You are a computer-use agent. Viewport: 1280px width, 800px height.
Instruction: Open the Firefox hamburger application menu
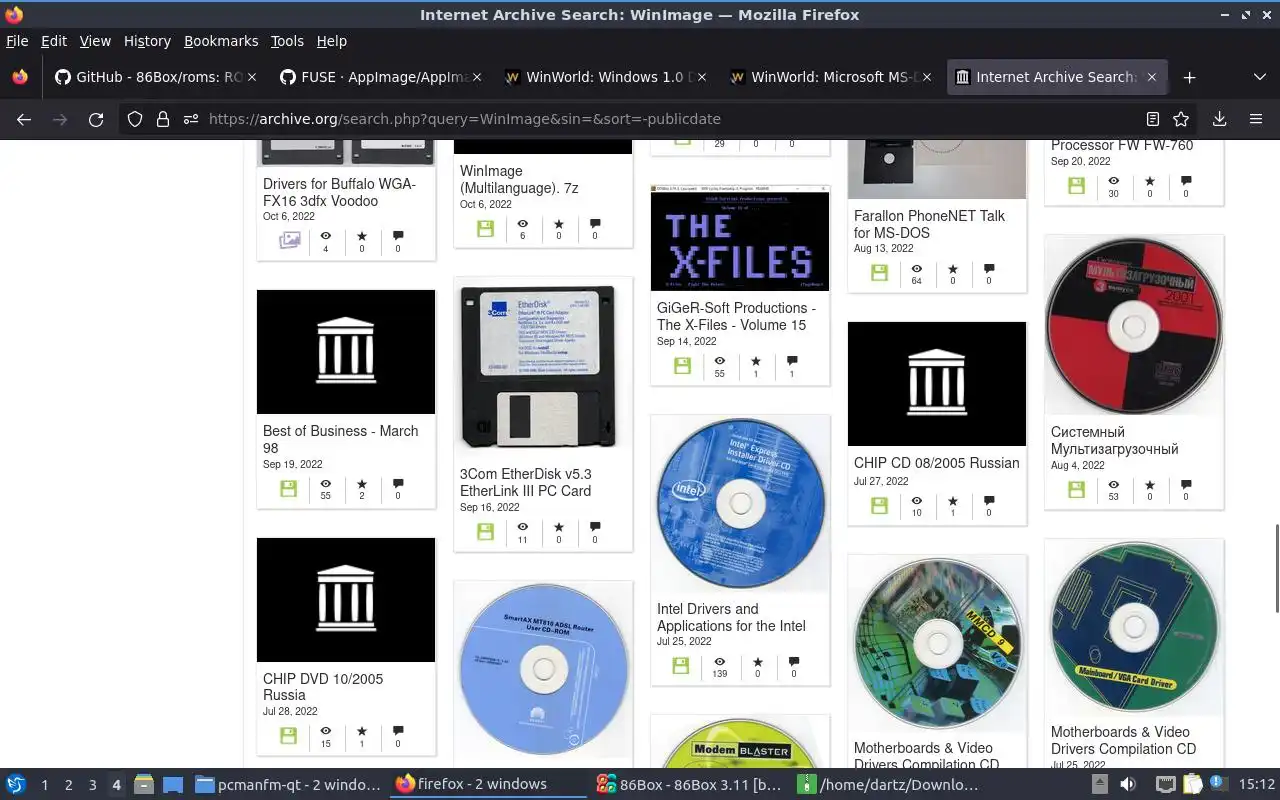point(1256,119)
